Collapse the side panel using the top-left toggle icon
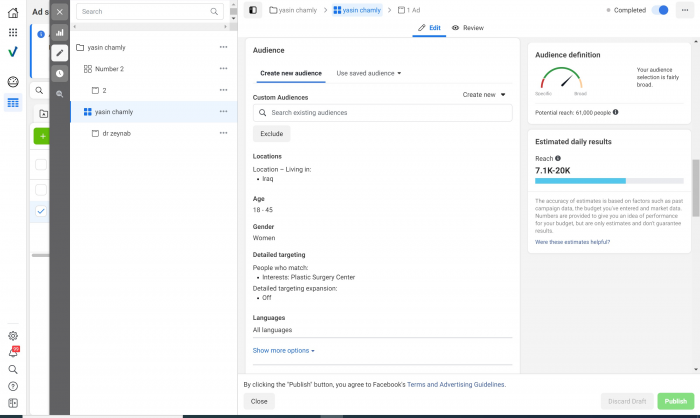Viewport: 700px width, 418px height. pyautogui.click(x=253, y=10)
